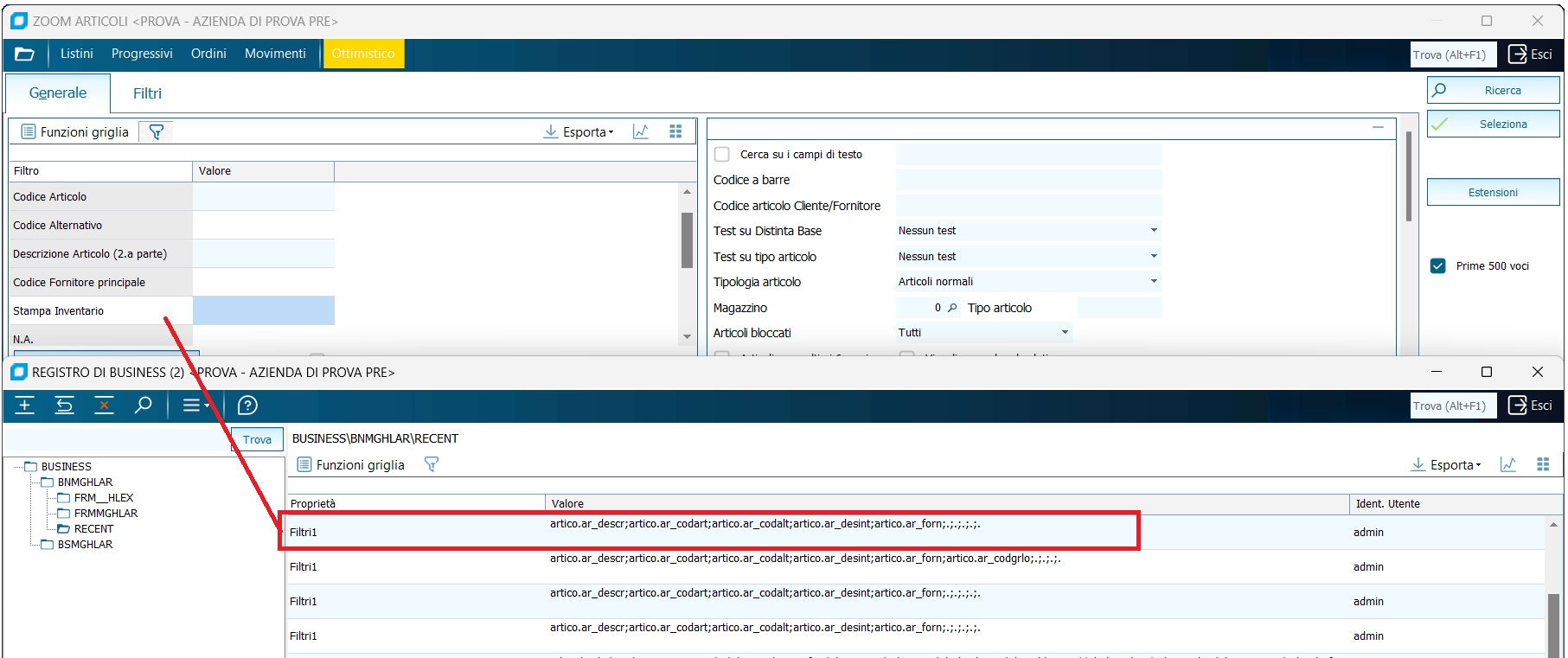This screenshot has height=658, width=1568.
Task: Click the grid layout icon in Zoom Articoli
Action: (x=675, y=131)
